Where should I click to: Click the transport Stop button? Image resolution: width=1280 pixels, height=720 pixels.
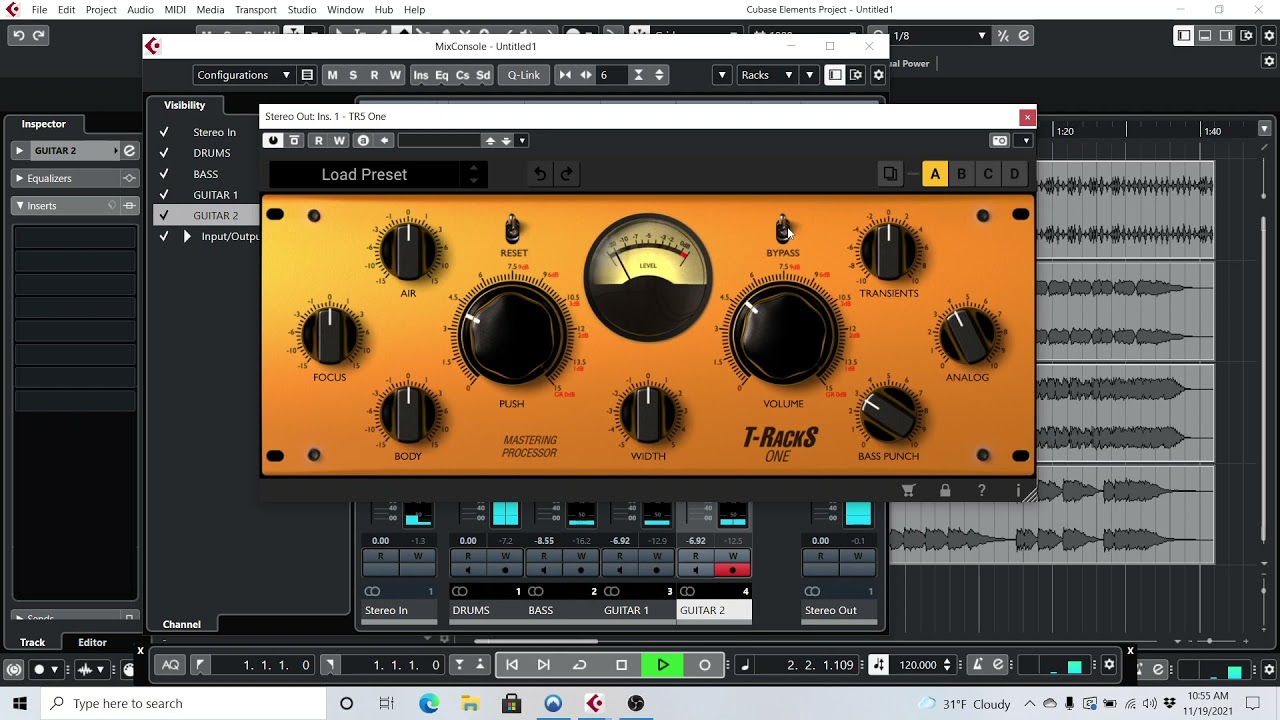pyautogui.click(x=621, y=665)
